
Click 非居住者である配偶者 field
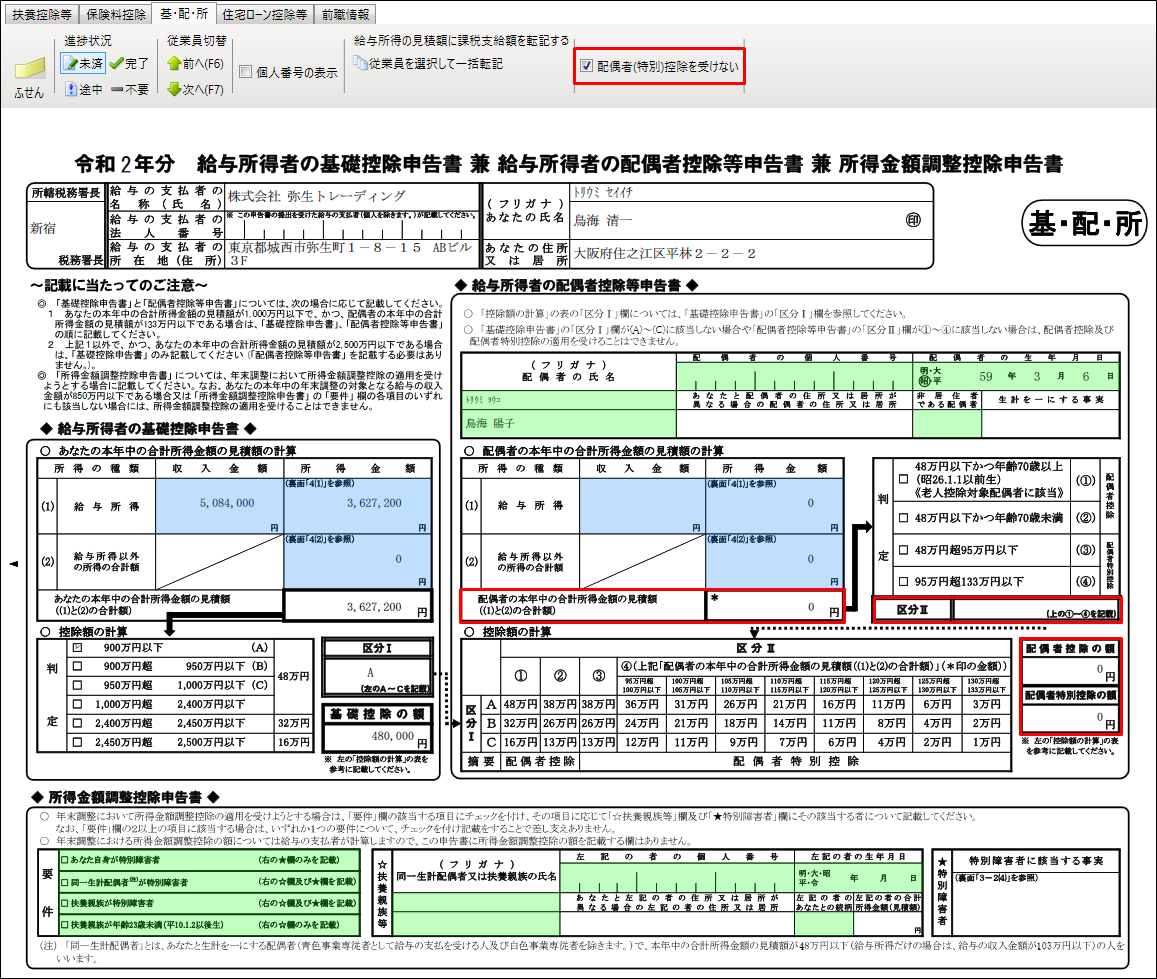click(947, 423)
